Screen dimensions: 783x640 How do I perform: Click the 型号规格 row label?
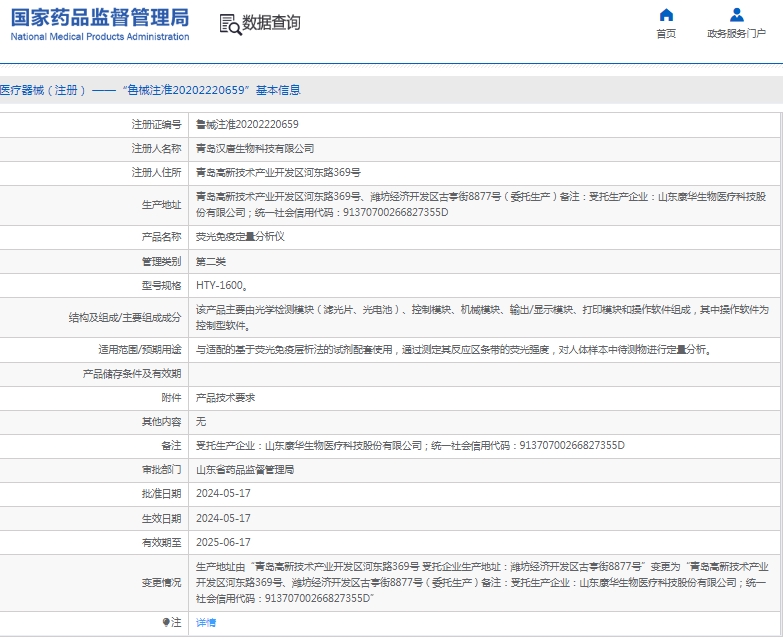click(161, 286)
